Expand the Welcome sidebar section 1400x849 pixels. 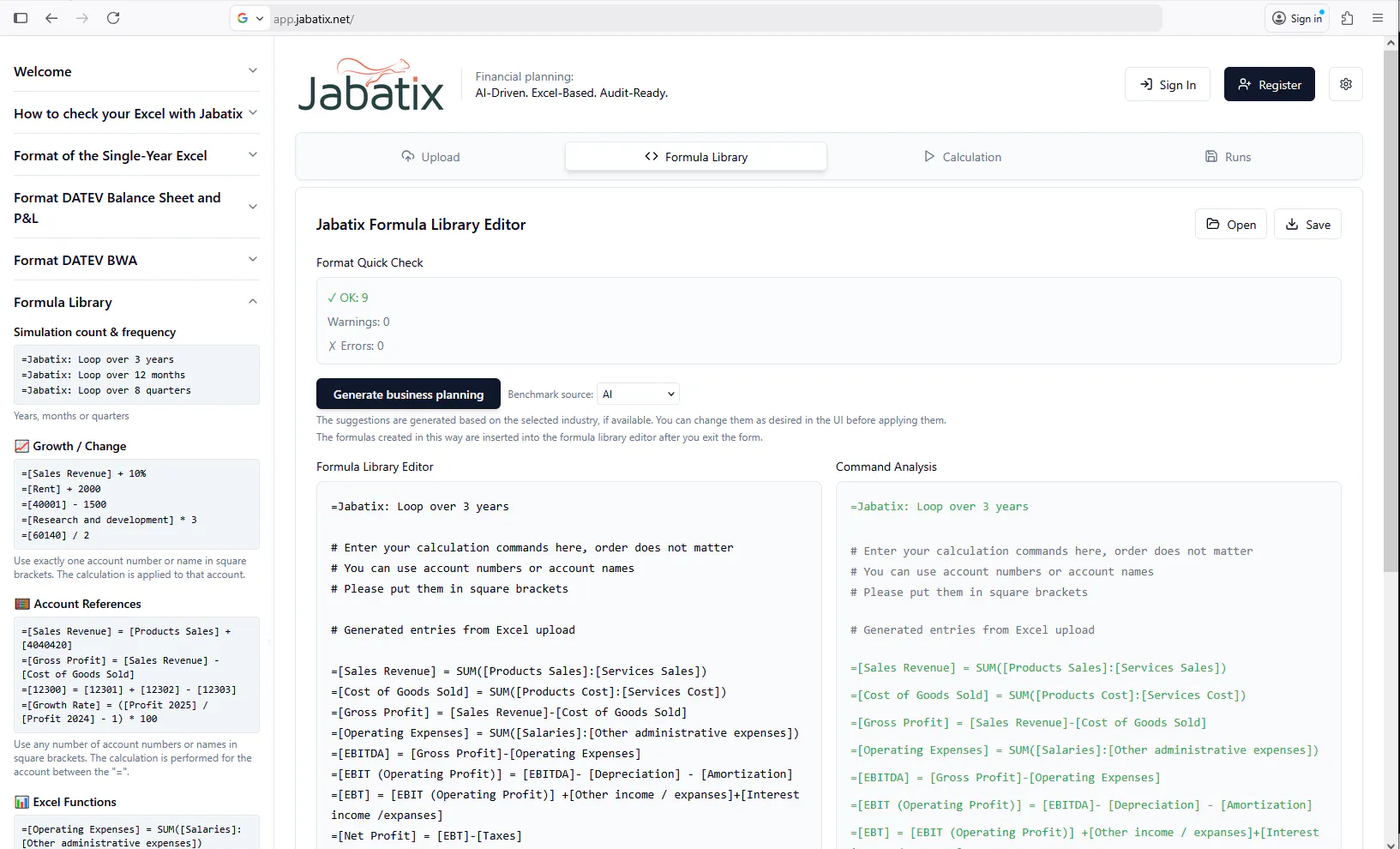pos(136,71)
